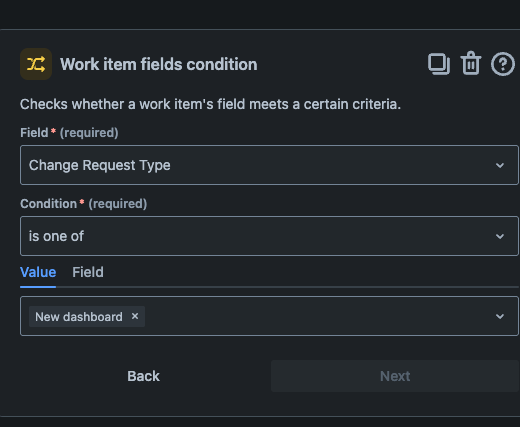520x427 pixels.
Task: Open help via the question mark icon
Action: click(503, 64)
